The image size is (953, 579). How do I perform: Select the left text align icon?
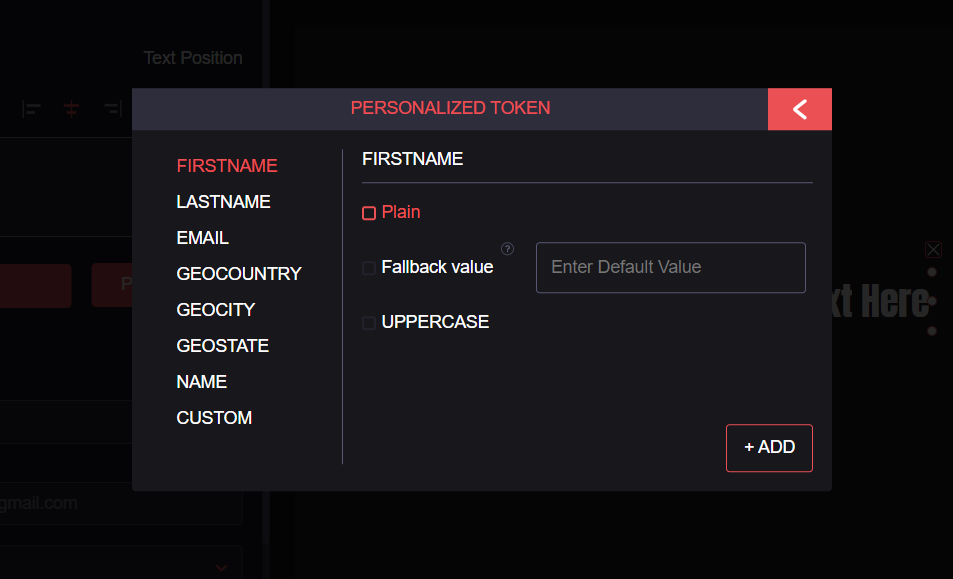click(x=31, y=109)
